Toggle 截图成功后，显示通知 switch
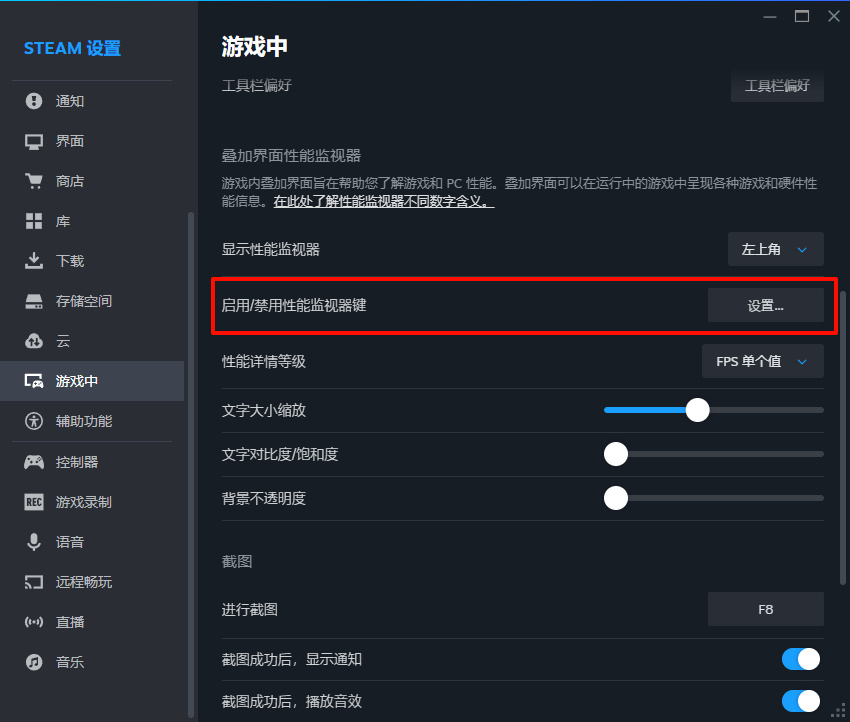Screen dimensions: 850x722 point(801,659)
